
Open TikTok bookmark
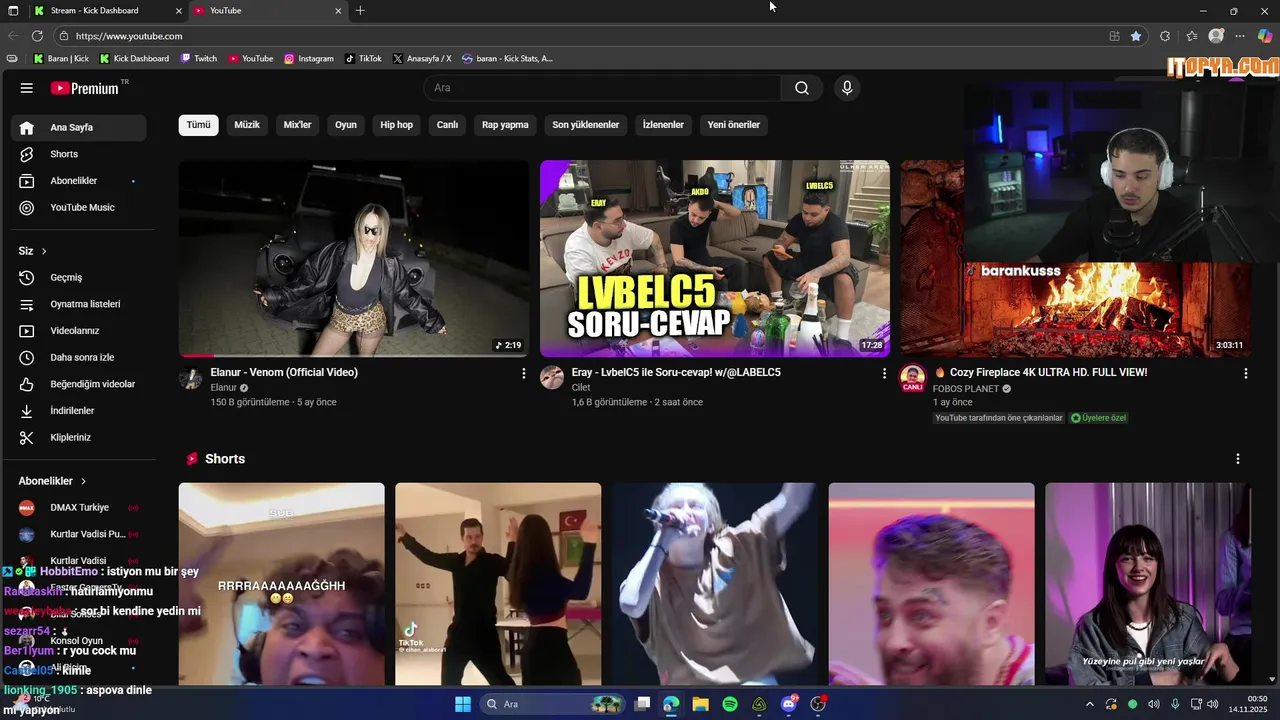364,58
